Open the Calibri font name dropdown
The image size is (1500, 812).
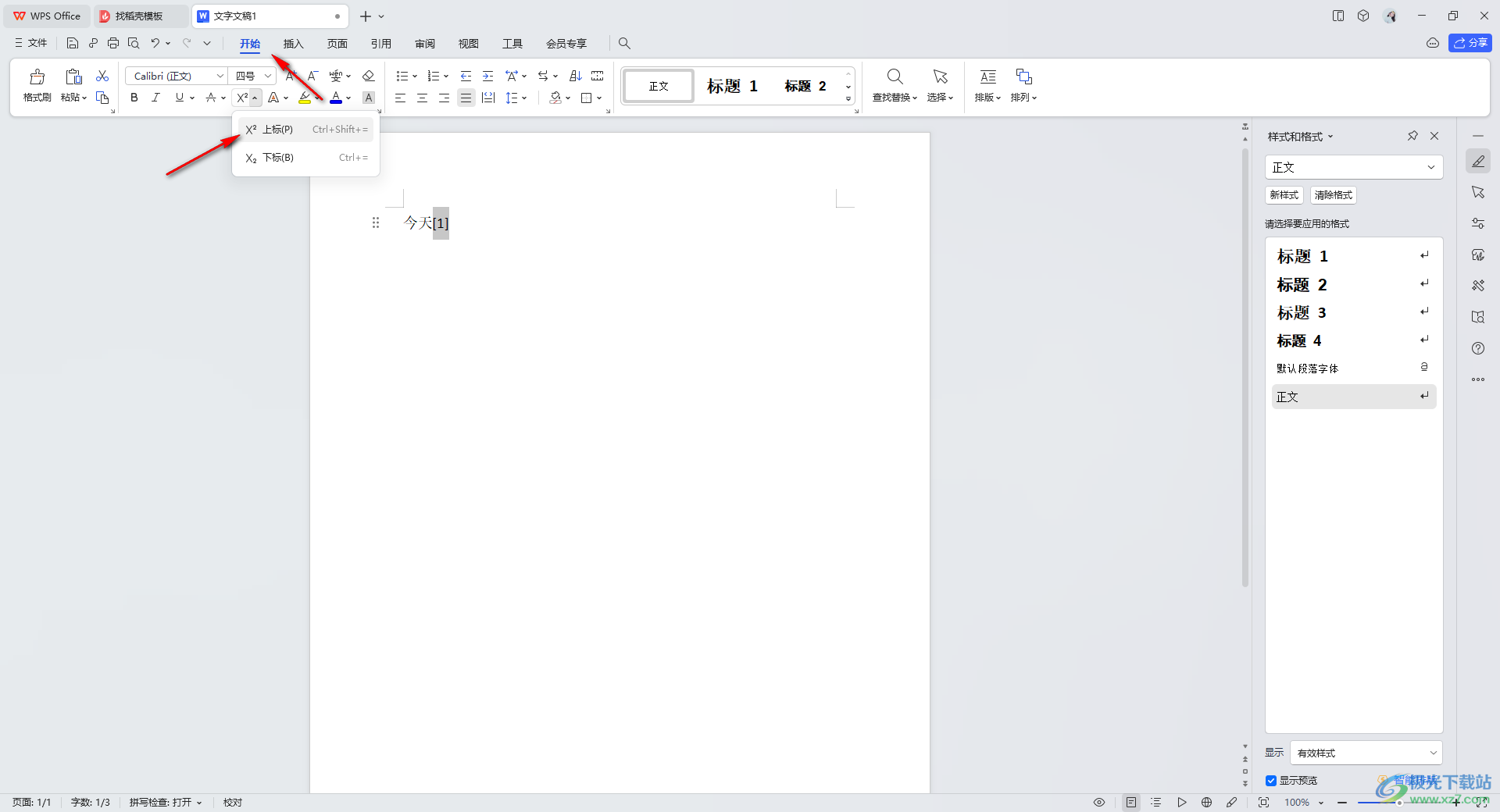pyautogui.click(x=220, y=76)
